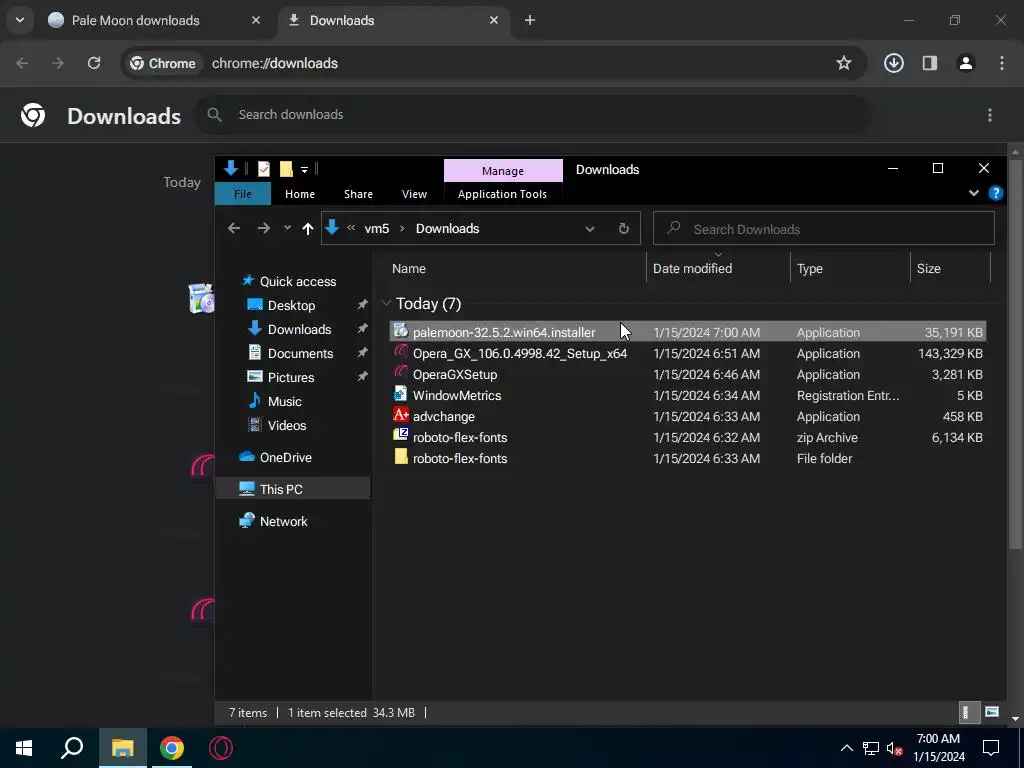Open the Application Tools ribbon tab
Image resolution: width=1024 pixels, height=768 pixels.
(x=502, y=194)
